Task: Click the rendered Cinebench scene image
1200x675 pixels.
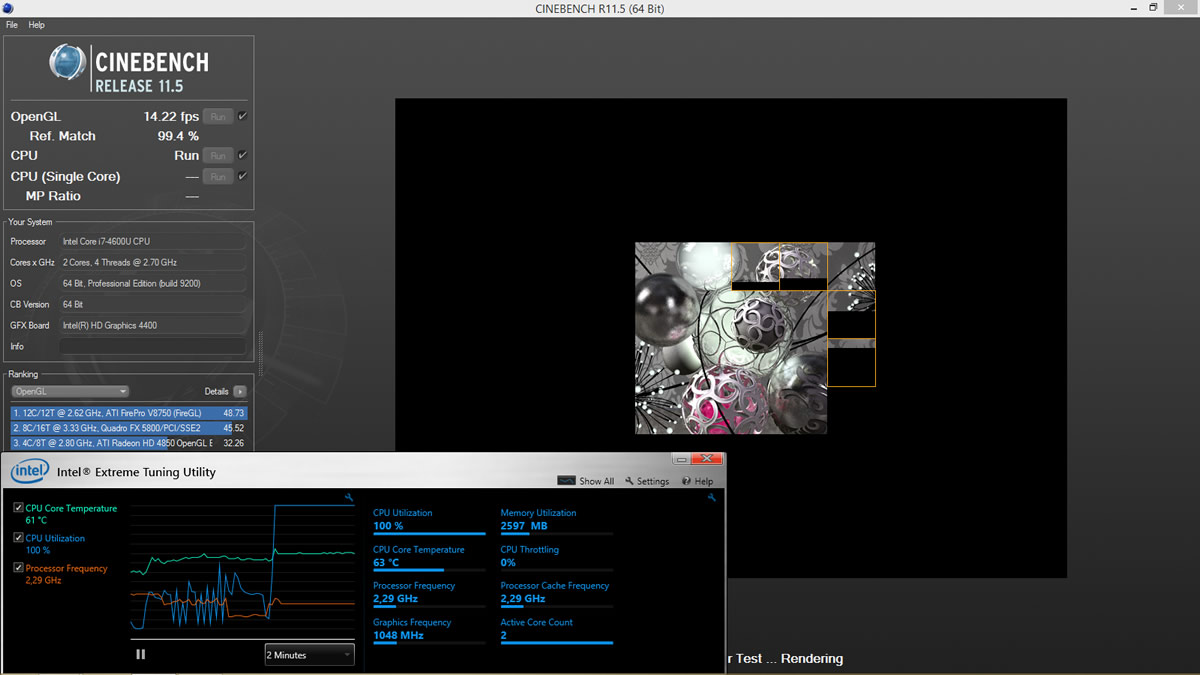Action: (x=755, y=338)
